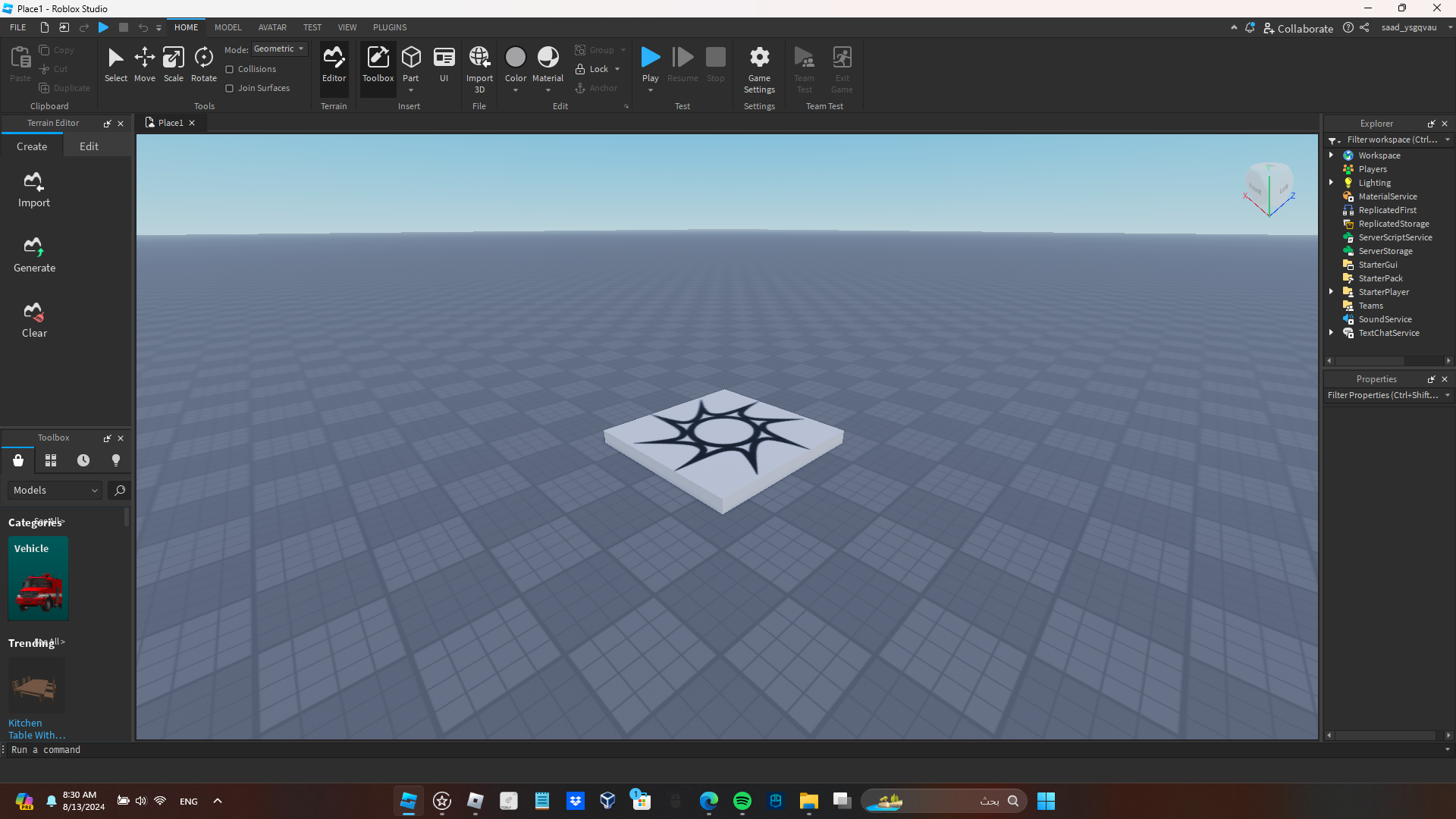Switch Terrain Editor to Edit tab
Image resolution: width=1456 pixels, height=819 pixels.
click(x=89, y=146)
